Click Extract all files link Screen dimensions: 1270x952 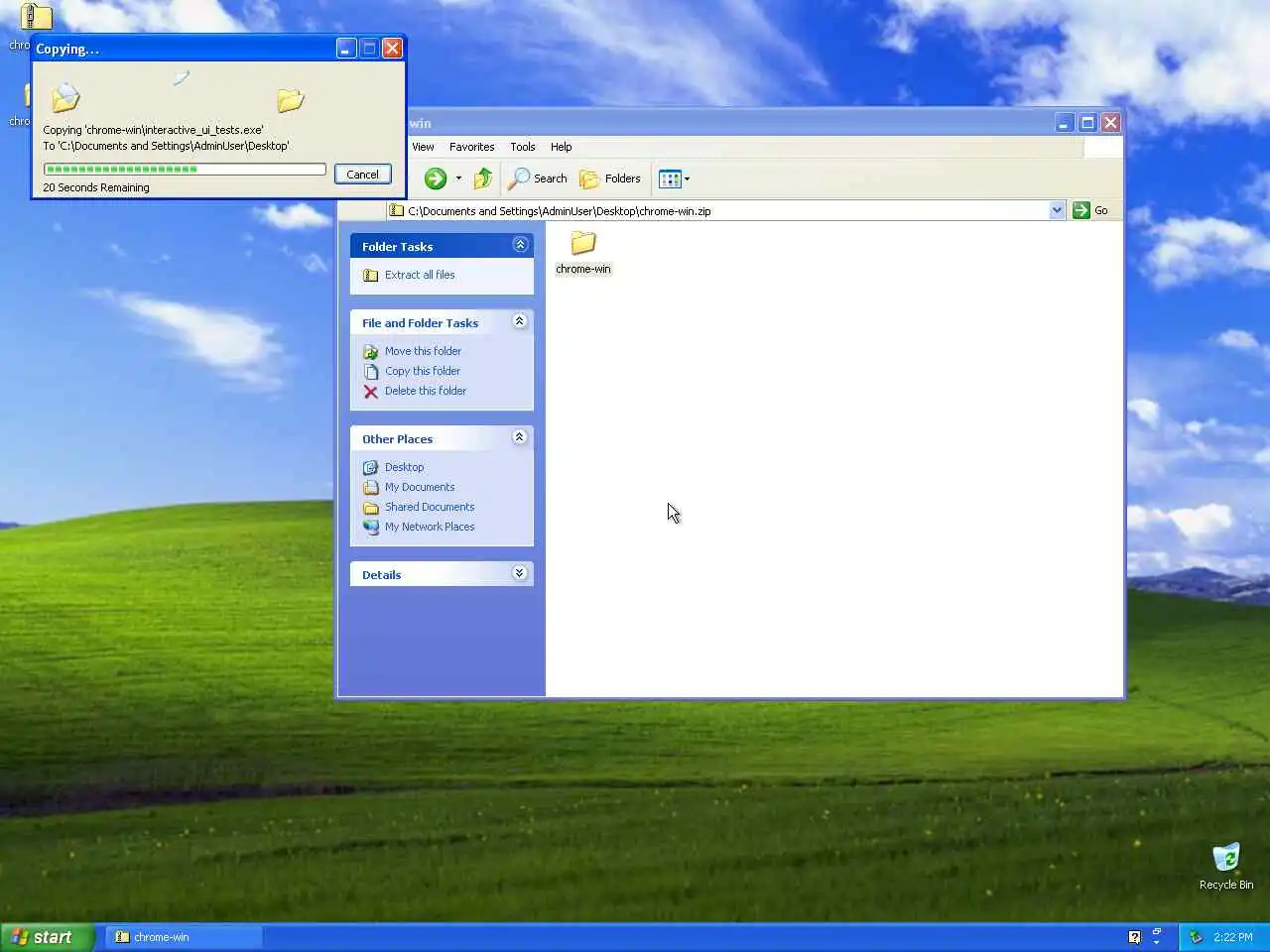tap(420, 275)
